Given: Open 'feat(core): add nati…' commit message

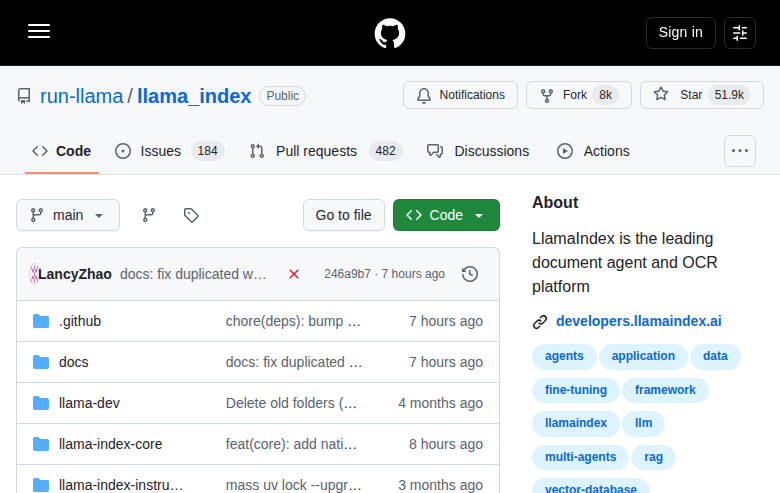Looking at the screenshot, I should pyautogui.click(x=292, y=444).
